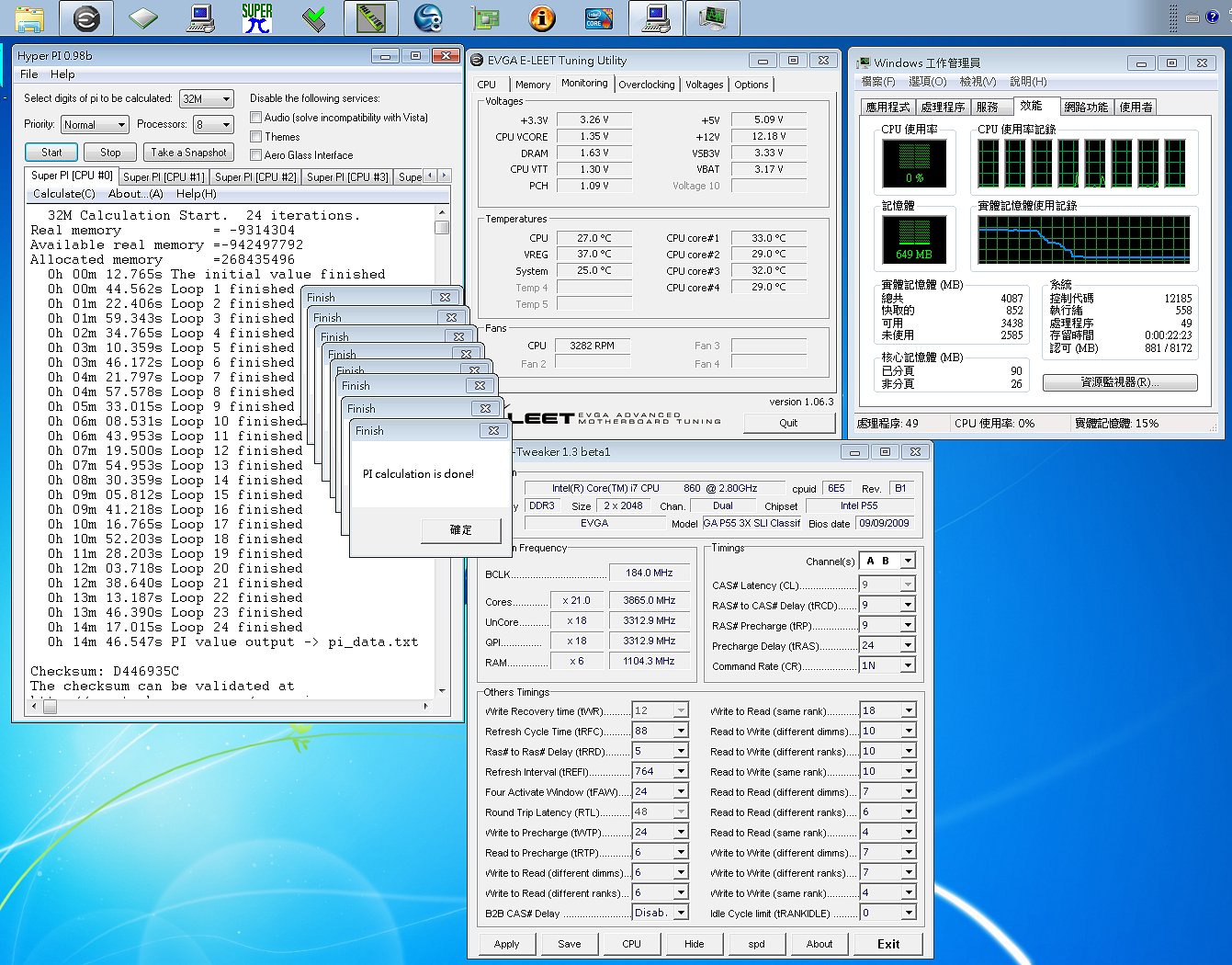The width and height of the screenshot is (1232, 965).
Task: Click the Exit button in the Tweaker window
Action: (x=888, y=944)
